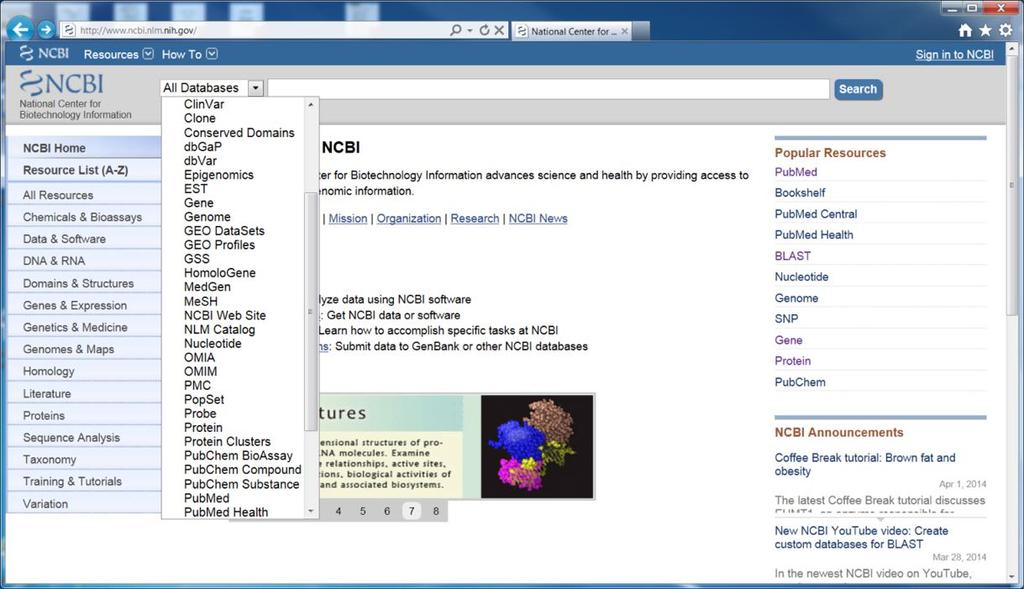
Task: Choose HomoloGene in the dropdown list
Action: [219, 273]
